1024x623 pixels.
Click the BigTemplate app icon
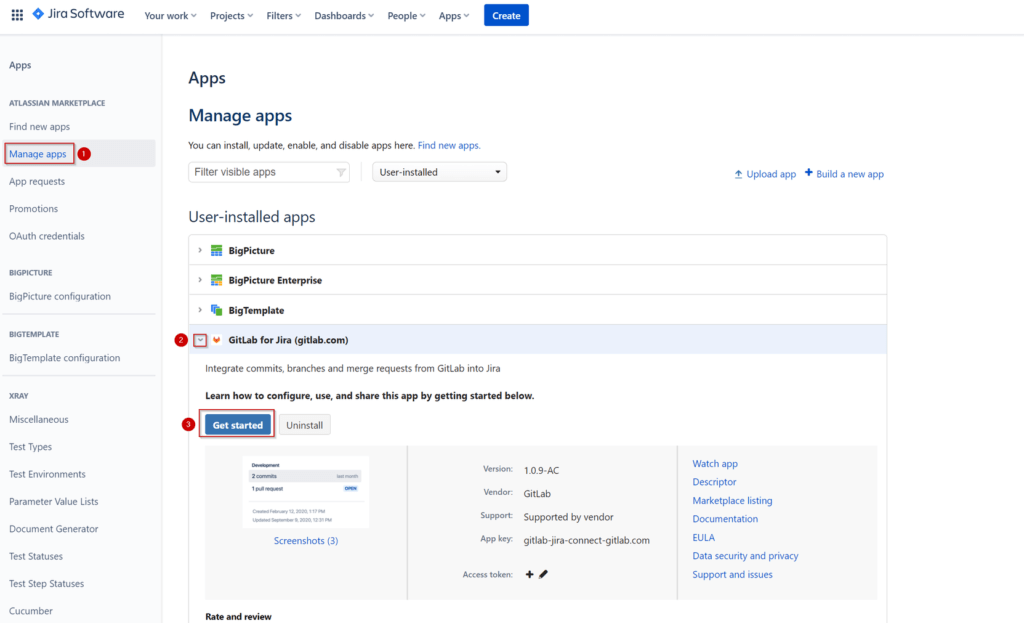tap(216, 310)
